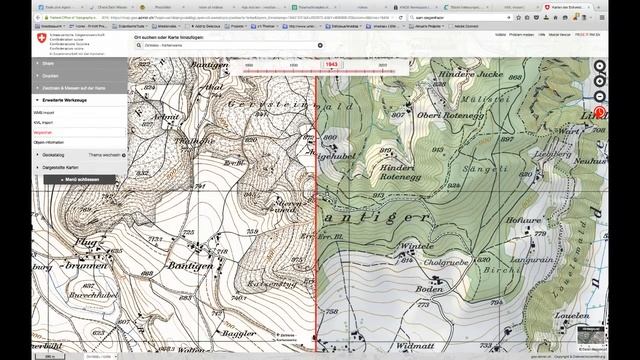Reload the page with the refresh icon
The width and height of the screenshot is (640, 360).
[x=400, y=18]
